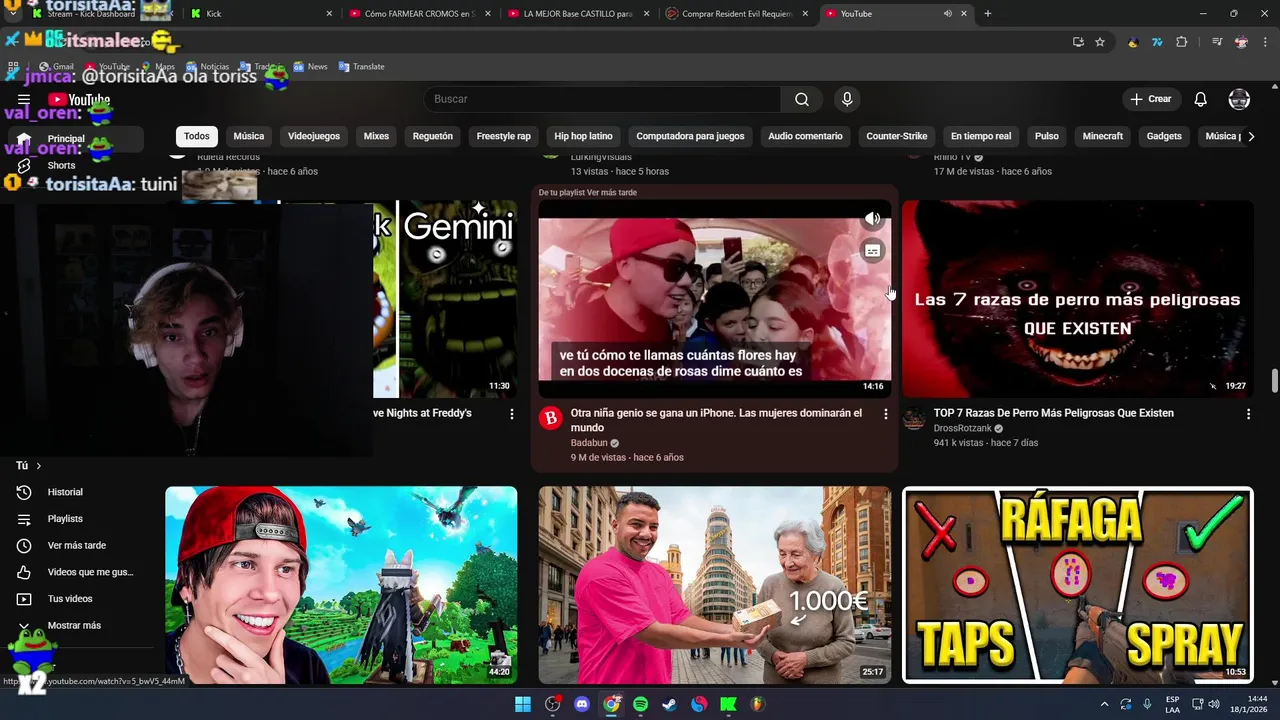This screenshot has width=1280, height=720.
Task: Open TOP 7 Razas De Perro video title
Action: coord(1053,413)
